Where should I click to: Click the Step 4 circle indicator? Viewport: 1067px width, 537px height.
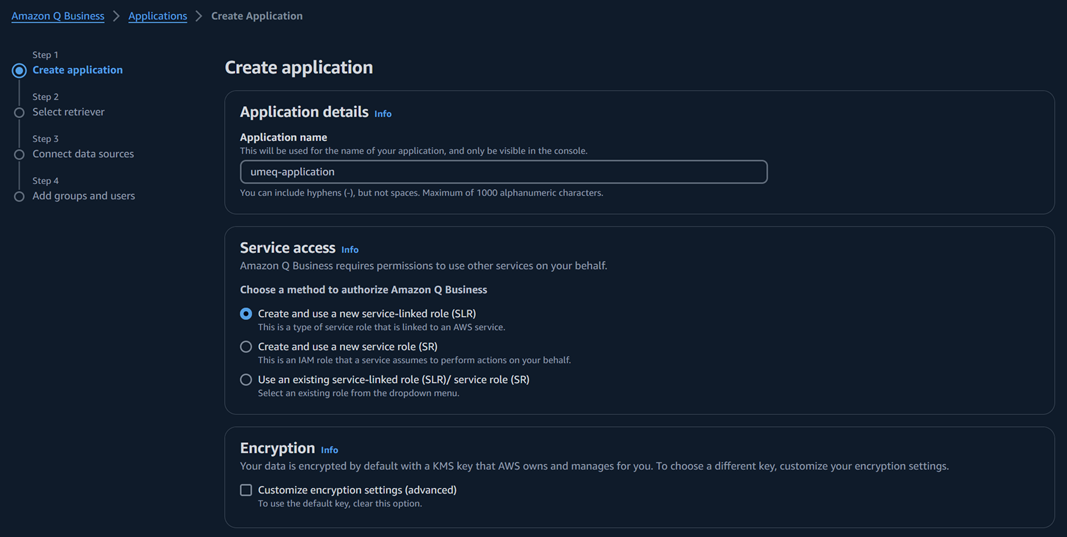(19, 197)
